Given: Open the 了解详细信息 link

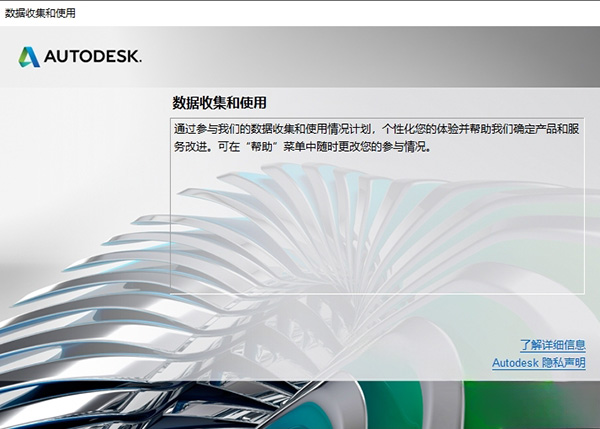Looking at the screenshot, I should [553, 345].
